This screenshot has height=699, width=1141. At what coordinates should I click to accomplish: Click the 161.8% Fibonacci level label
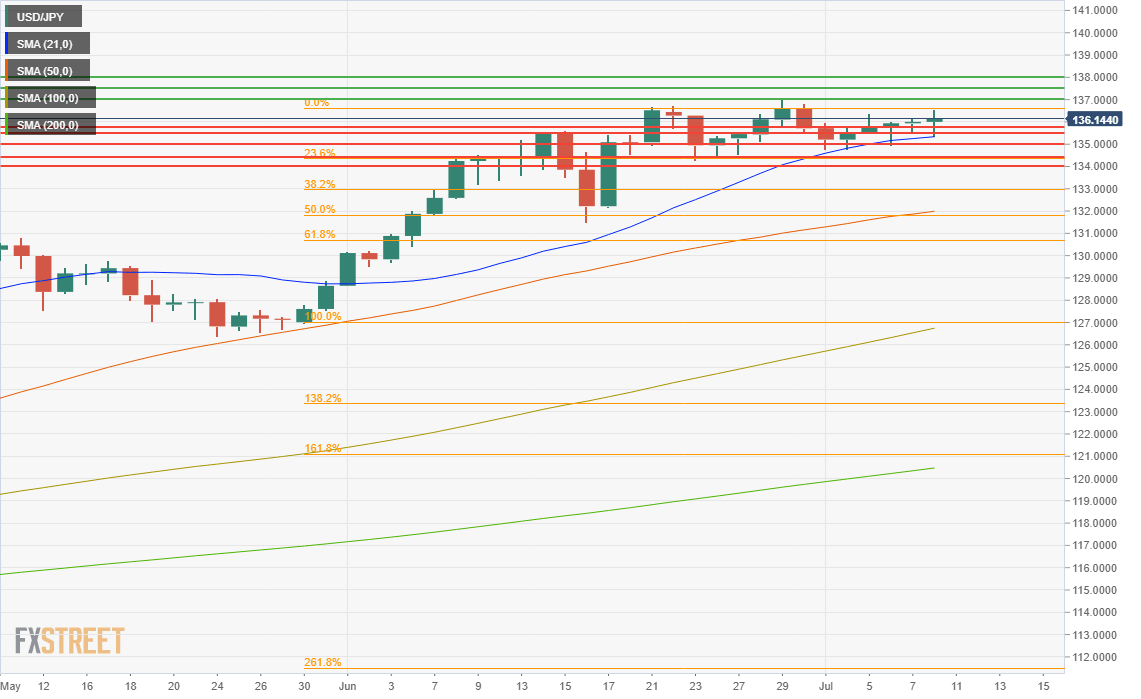click(322, 448)
